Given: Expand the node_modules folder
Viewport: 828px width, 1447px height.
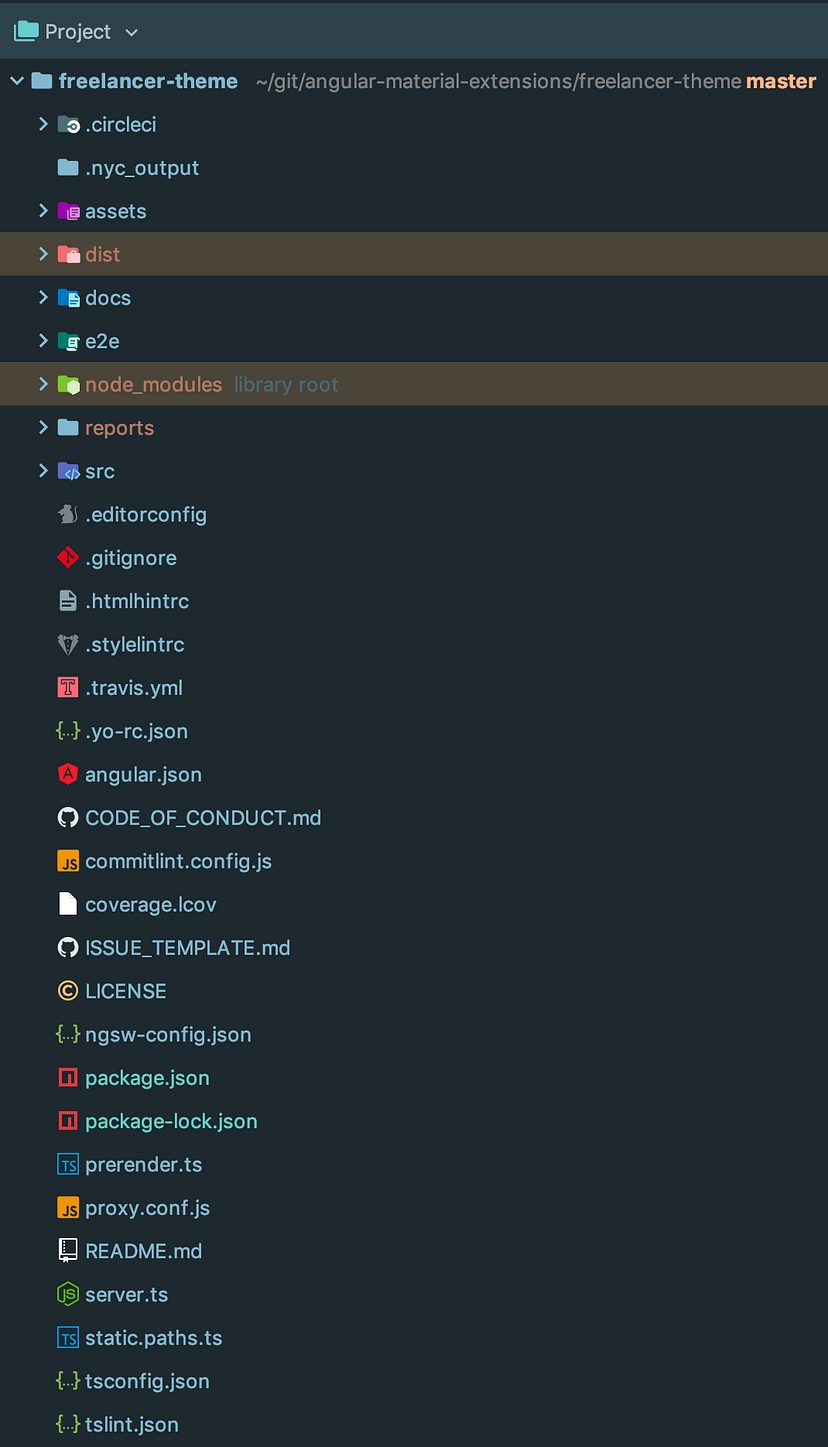Looking at the screenshot, I should [42, 383].
